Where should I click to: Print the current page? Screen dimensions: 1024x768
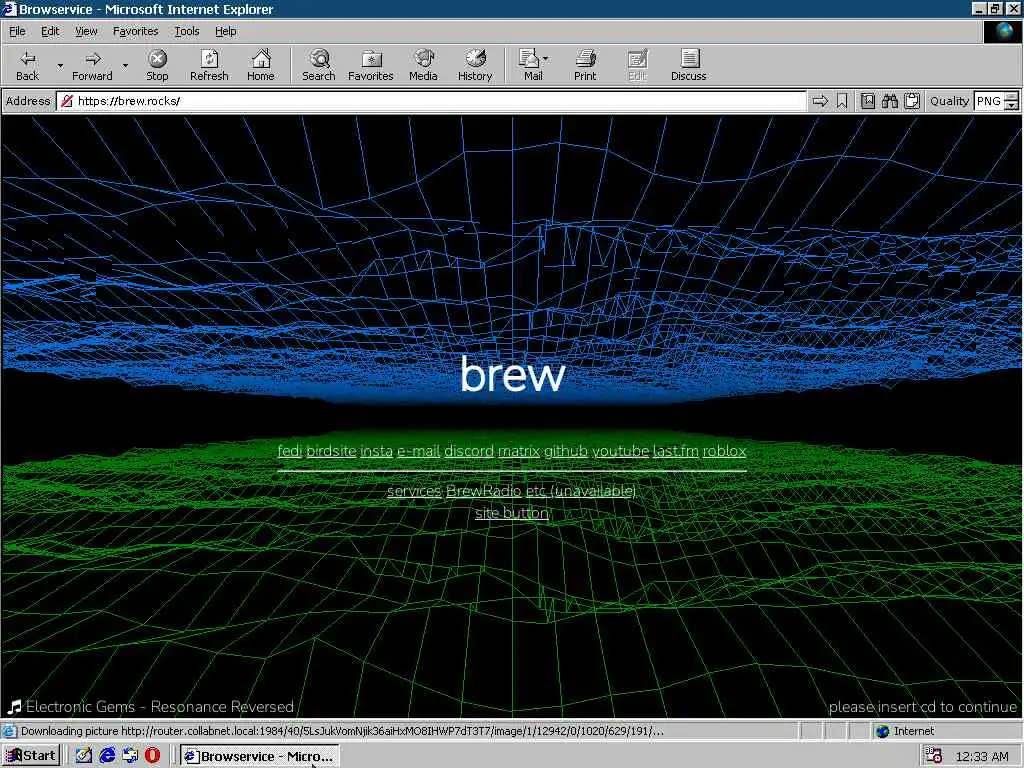[585, 65]
